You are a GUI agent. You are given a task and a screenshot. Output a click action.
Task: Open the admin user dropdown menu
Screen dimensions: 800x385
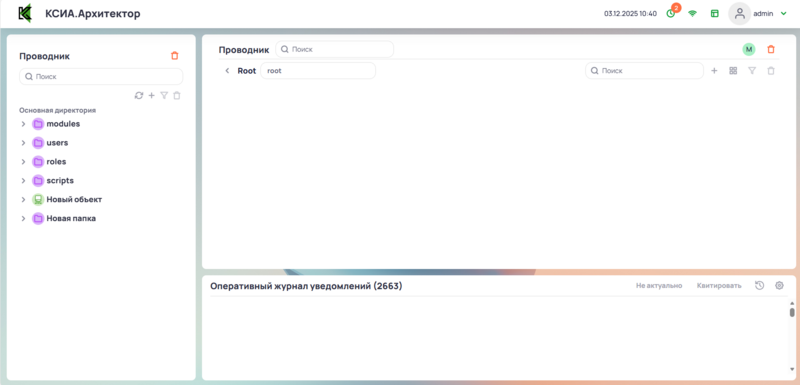[x=758, y=14]
